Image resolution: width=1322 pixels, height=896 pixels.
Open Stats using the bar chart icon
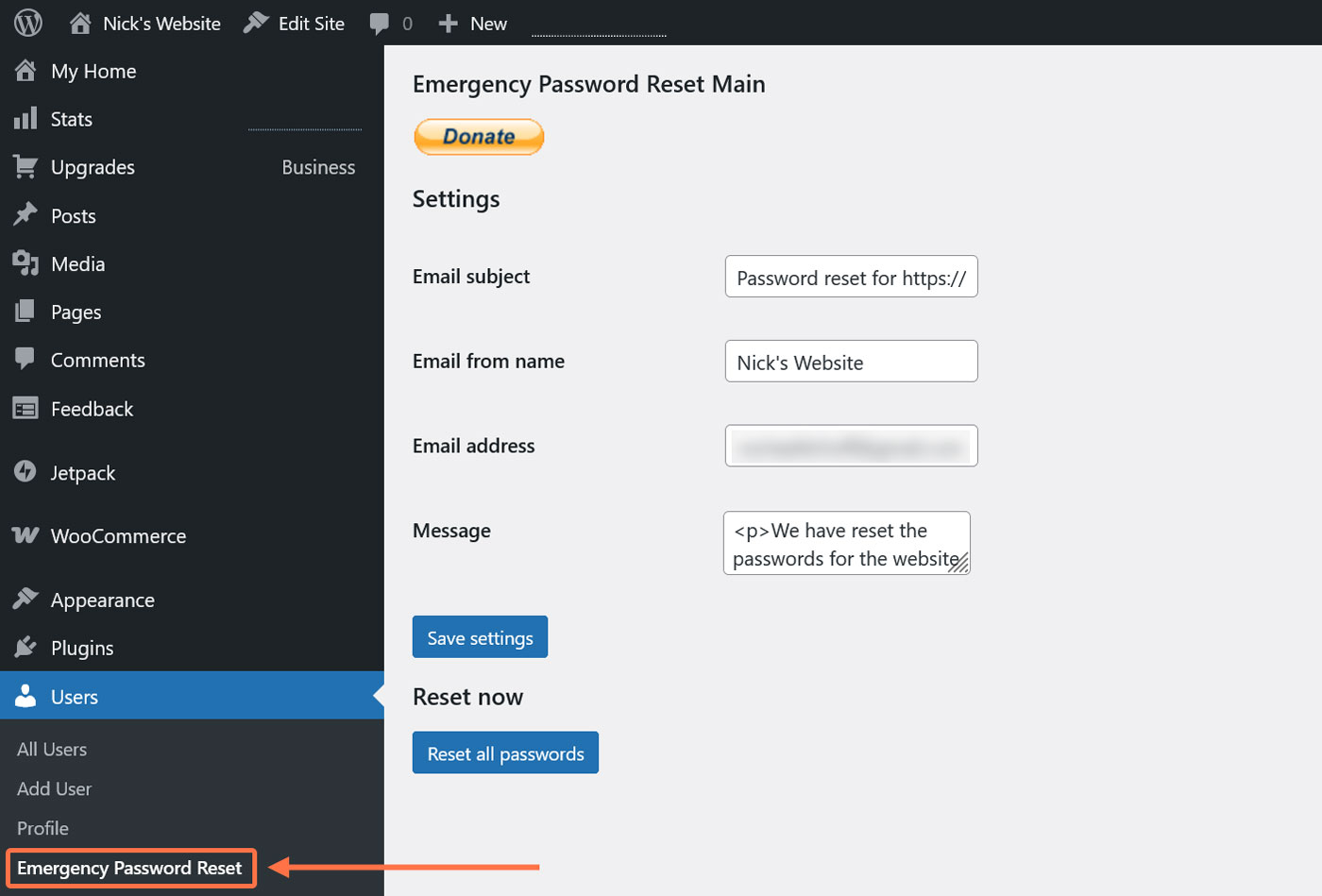[25, 118]
